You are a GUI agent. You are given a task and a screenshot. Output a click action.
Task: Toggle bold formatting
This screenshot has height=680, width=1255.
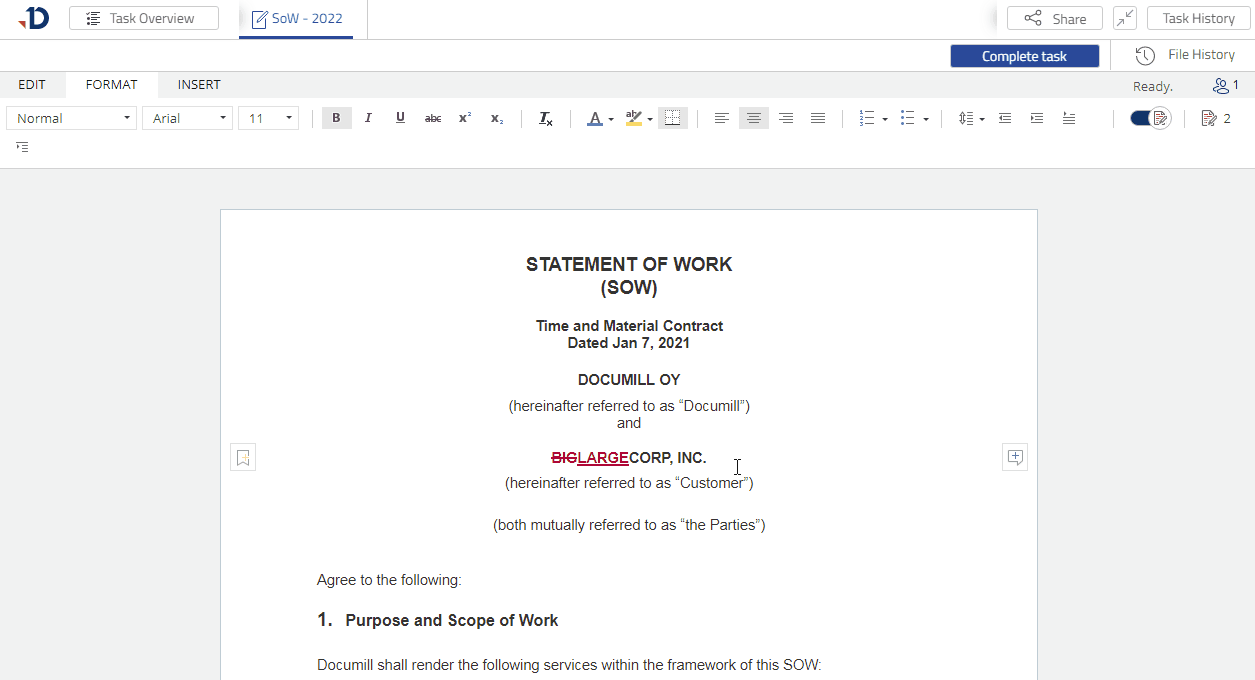coord(336,118)
